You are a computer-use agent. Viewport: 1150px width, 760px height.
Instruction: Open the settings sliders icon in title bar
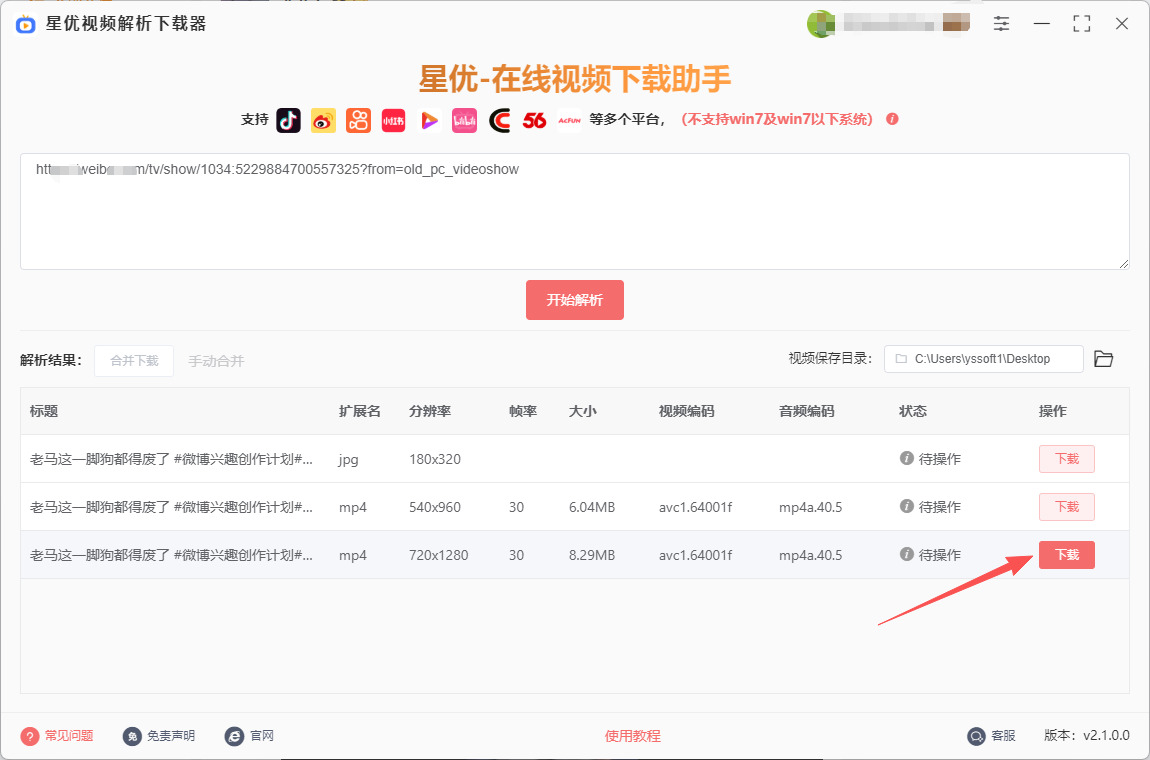click(x=1002, y=23)
